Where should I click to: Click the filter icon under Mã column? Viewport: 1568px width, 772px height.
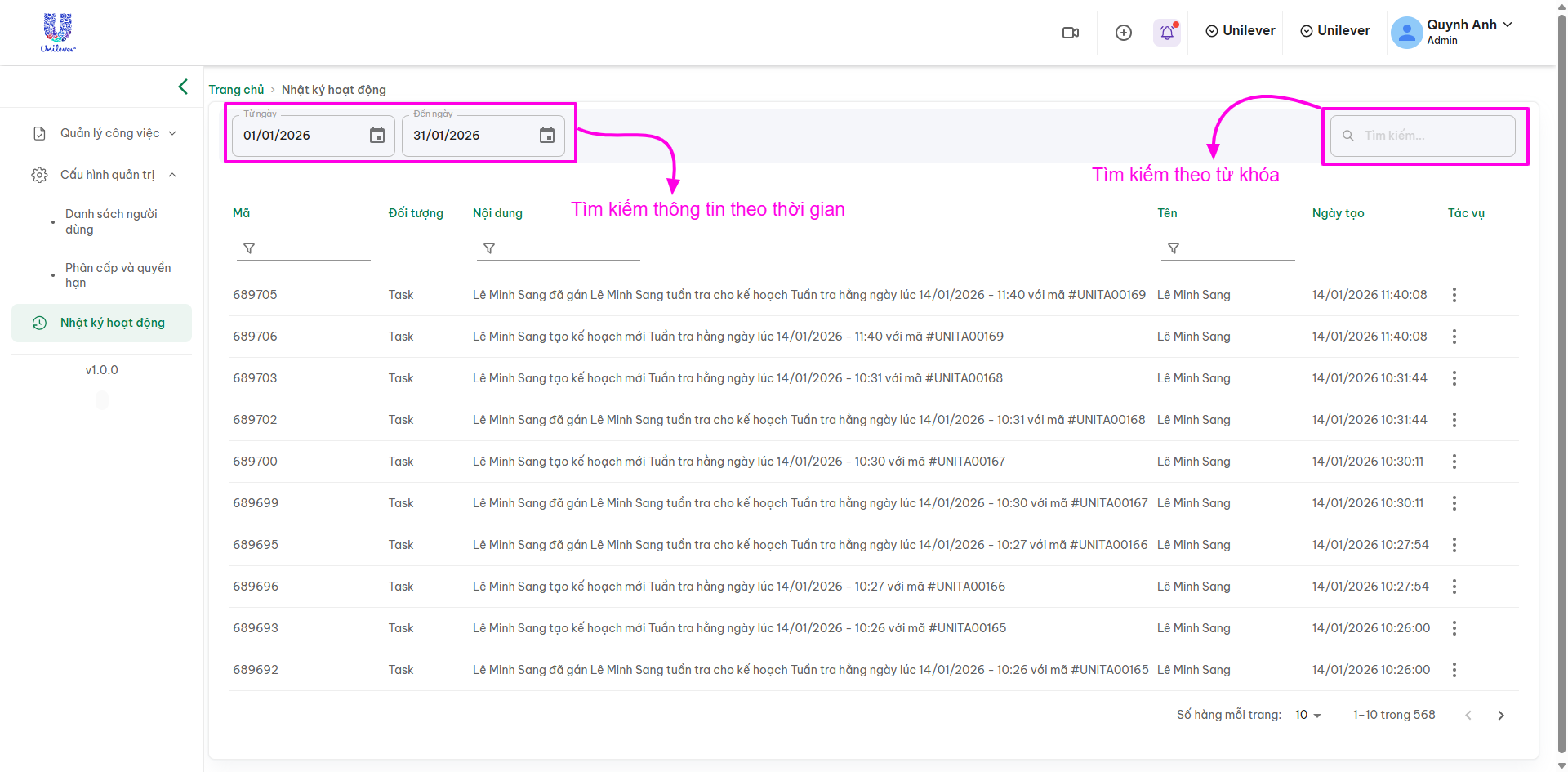click(x=249, y=248)
